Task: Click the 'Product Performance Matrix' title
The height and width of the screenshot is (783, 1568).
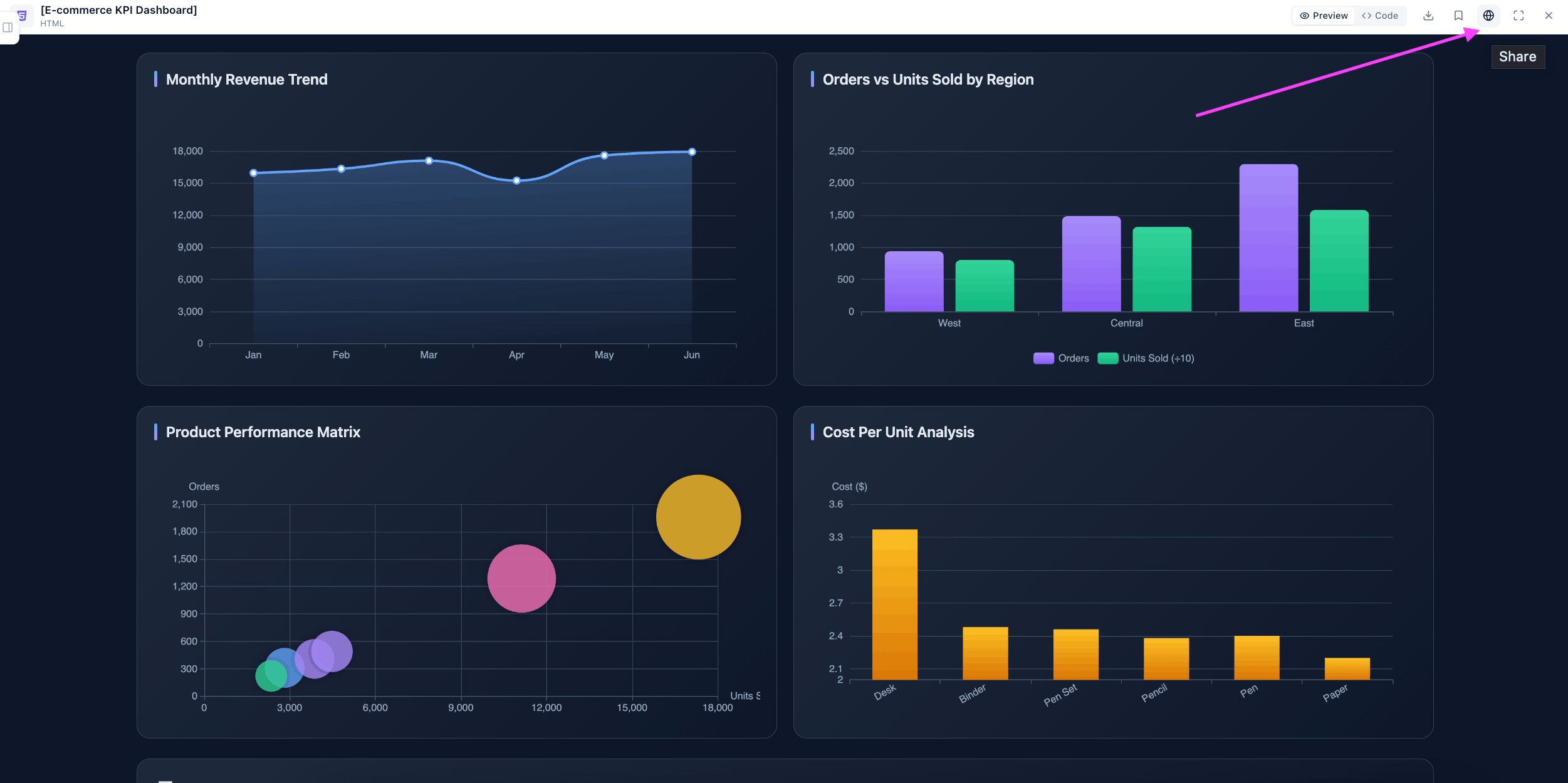Action: tap(263, 432)
